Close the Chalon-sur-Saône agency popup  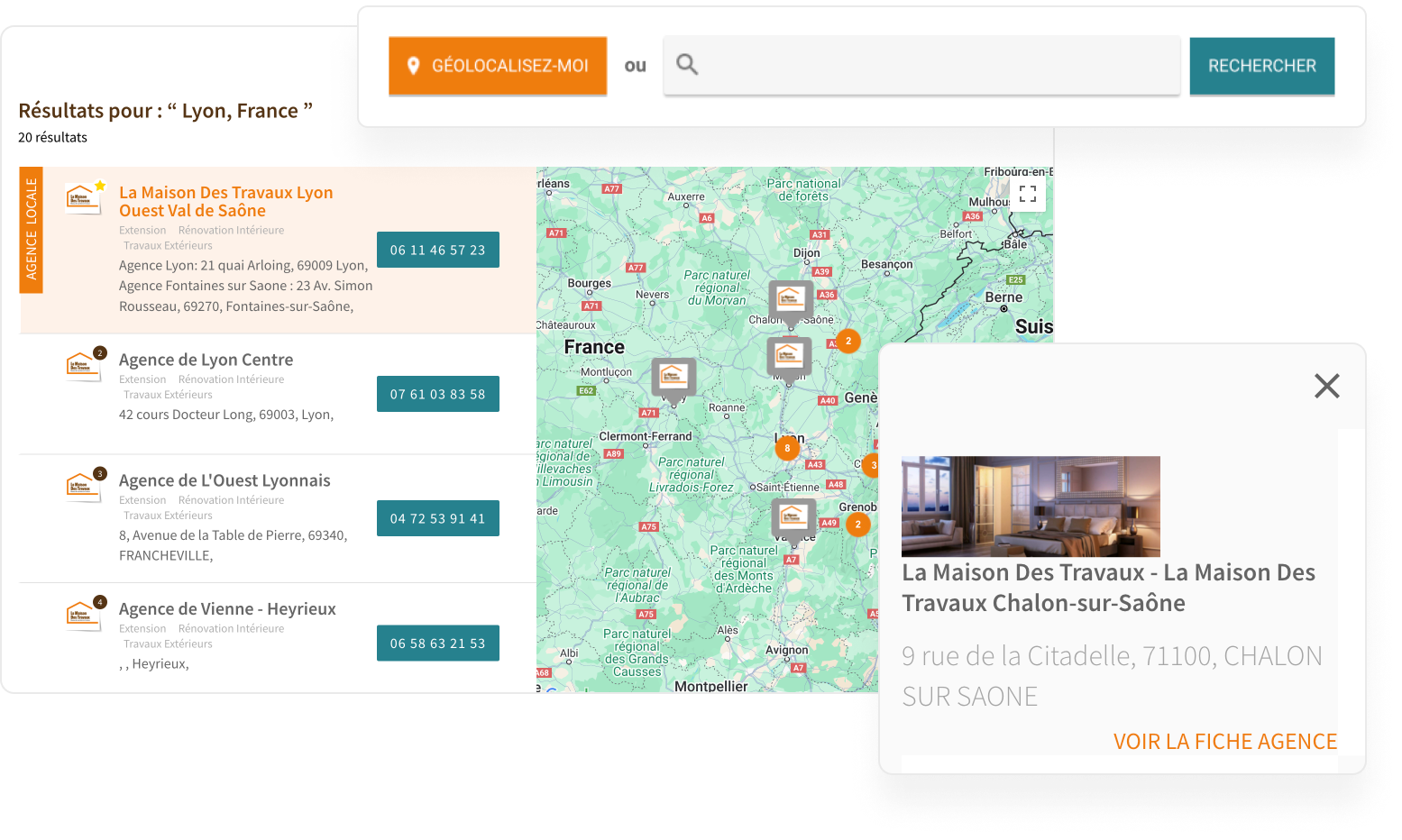pyautogui.click(x=1327, y=386)
